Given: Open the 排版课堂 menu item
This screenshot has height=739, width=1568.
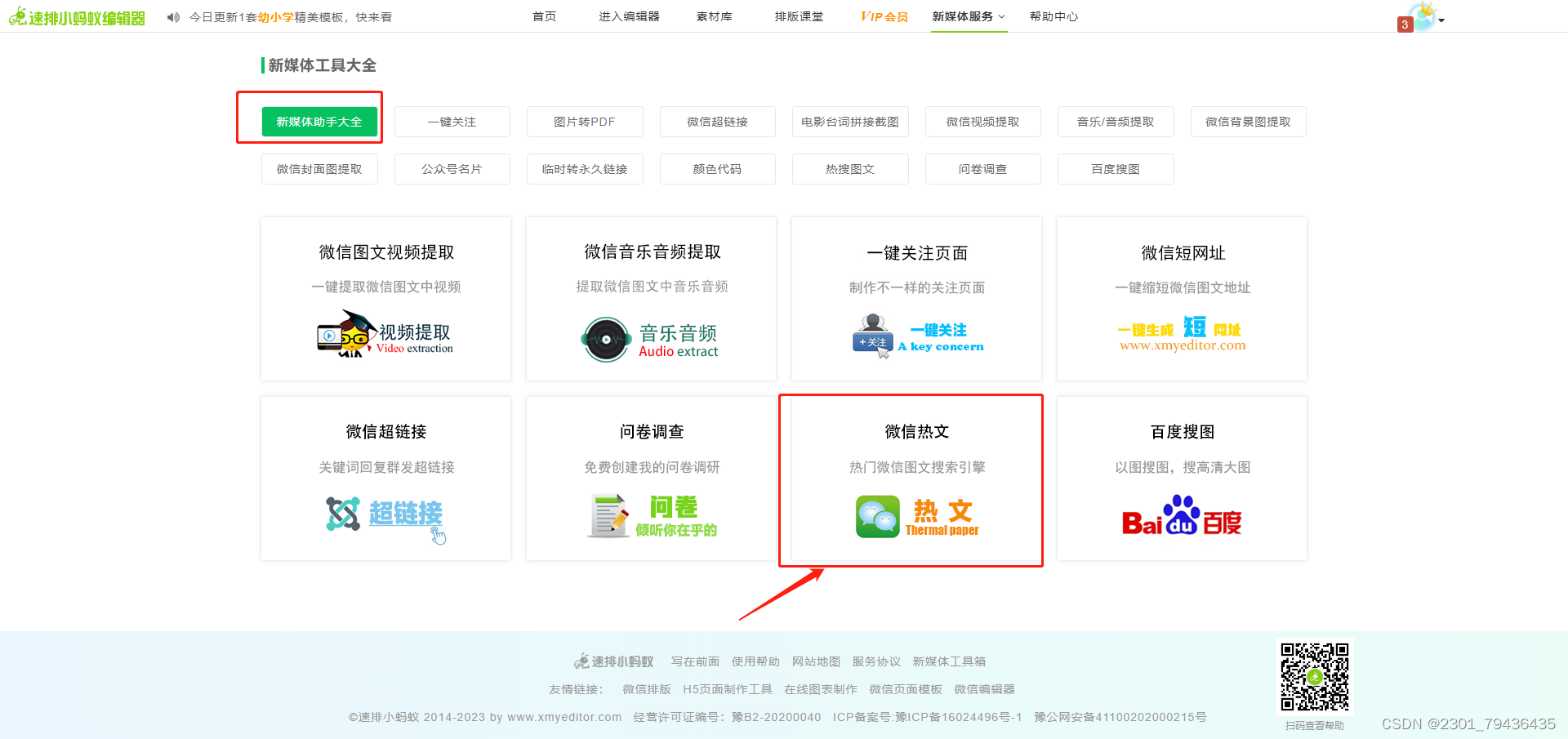Looking at the screenshot, I should pos(799,16).
